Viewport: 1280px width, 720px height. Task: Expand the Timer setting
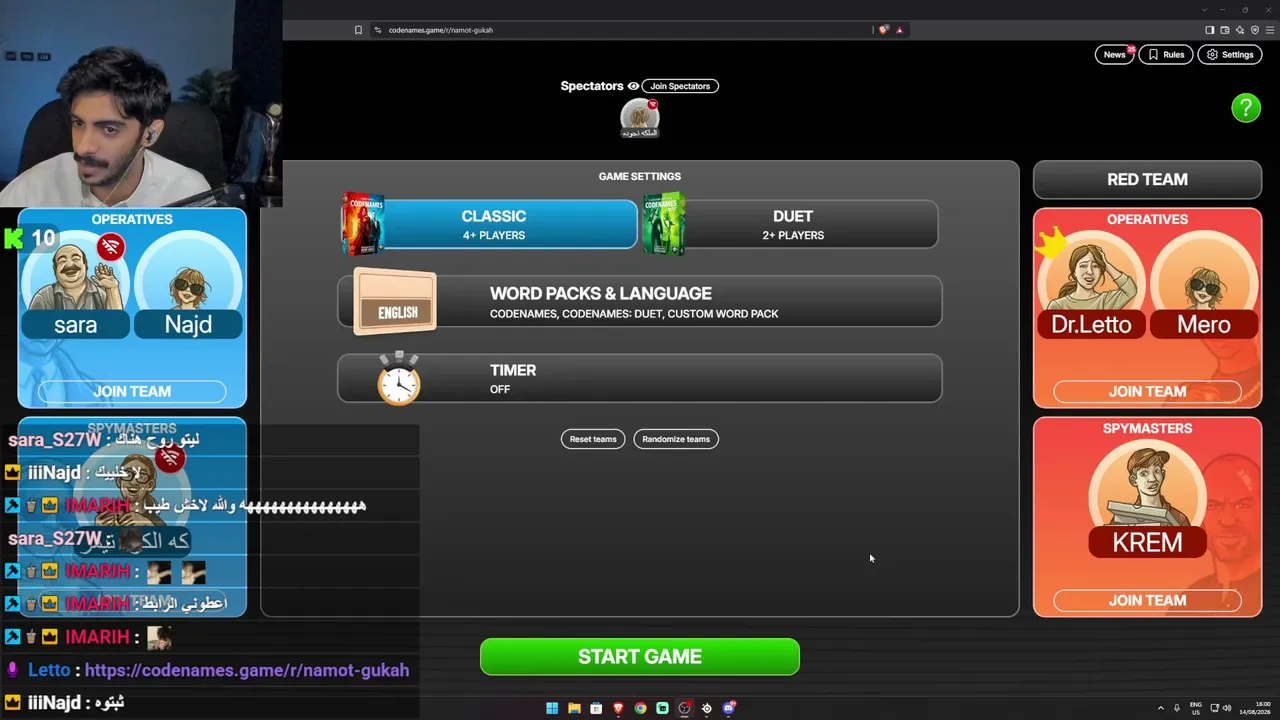[640, 378]
